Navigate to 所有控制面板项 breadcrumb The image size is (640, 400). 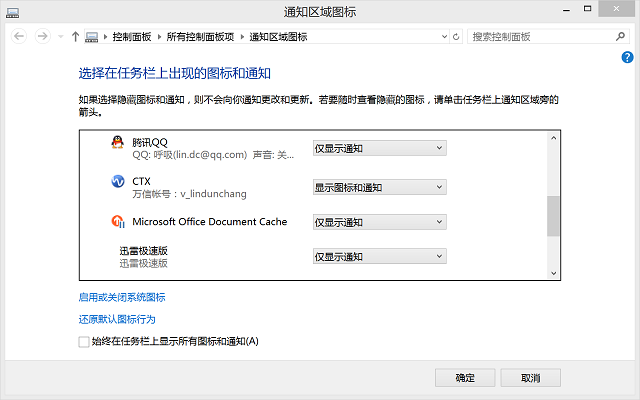pos(200,37)
